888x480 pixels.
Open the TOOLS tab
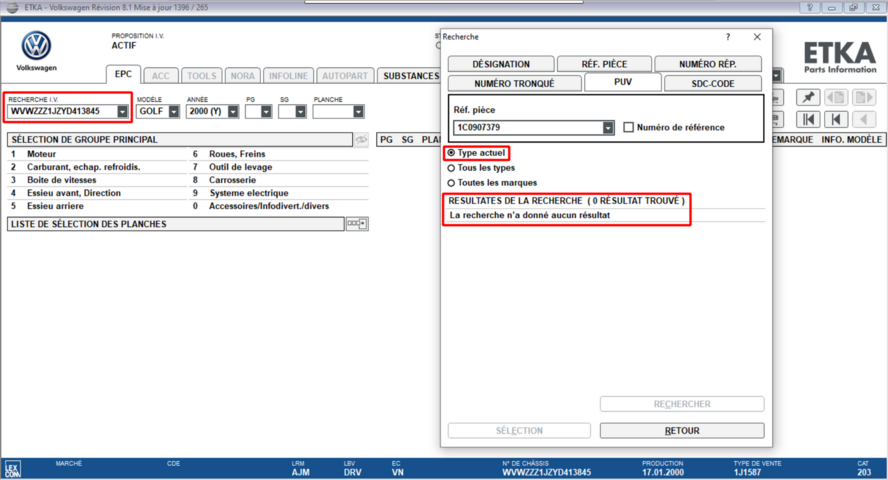click(202, 76)
